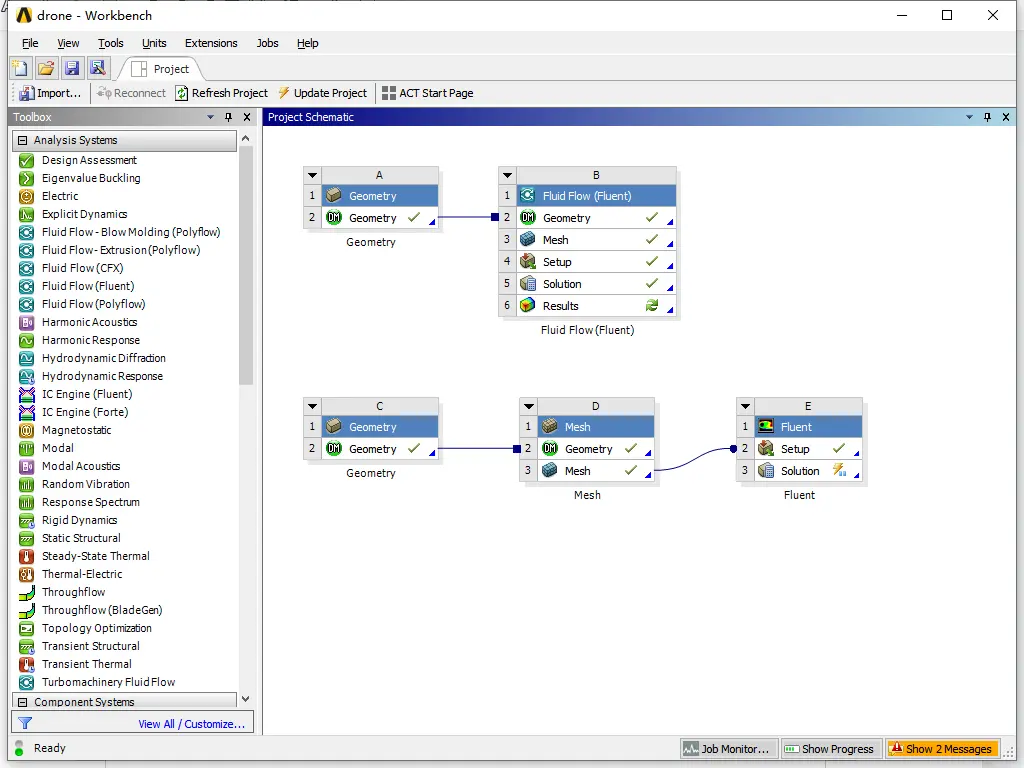
Task: Click the Explicit Dynamics icon
Action: coord(26,214)
